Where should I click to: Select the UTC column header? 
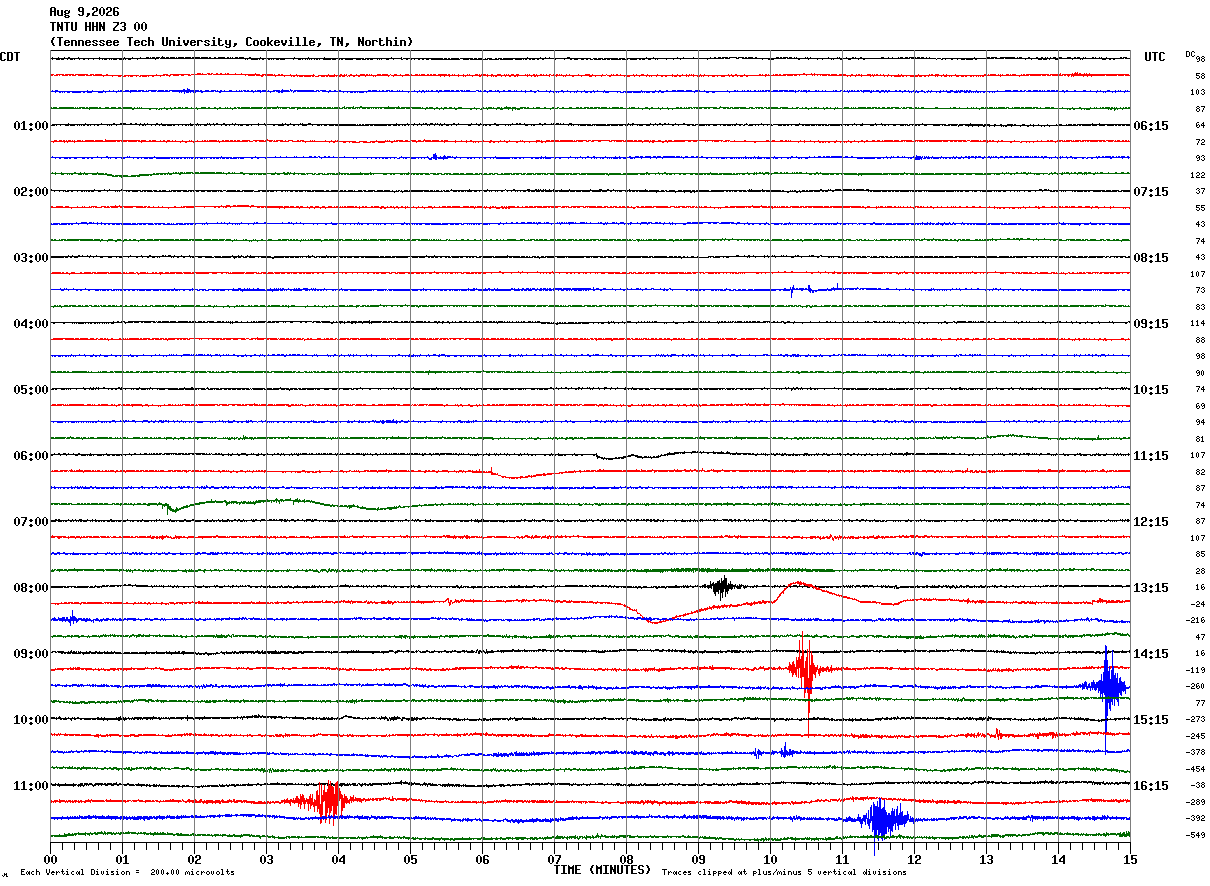[x=1155, y=57]
